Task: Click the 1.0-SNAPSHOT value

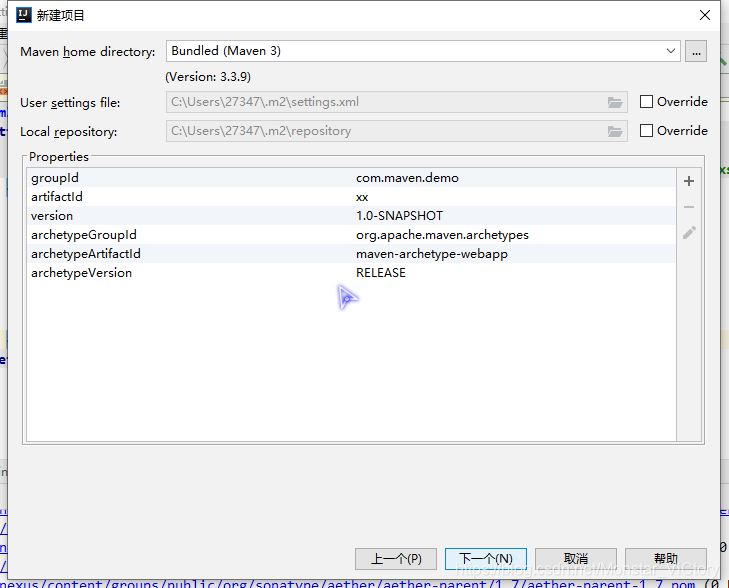Action: click(399, 216)
